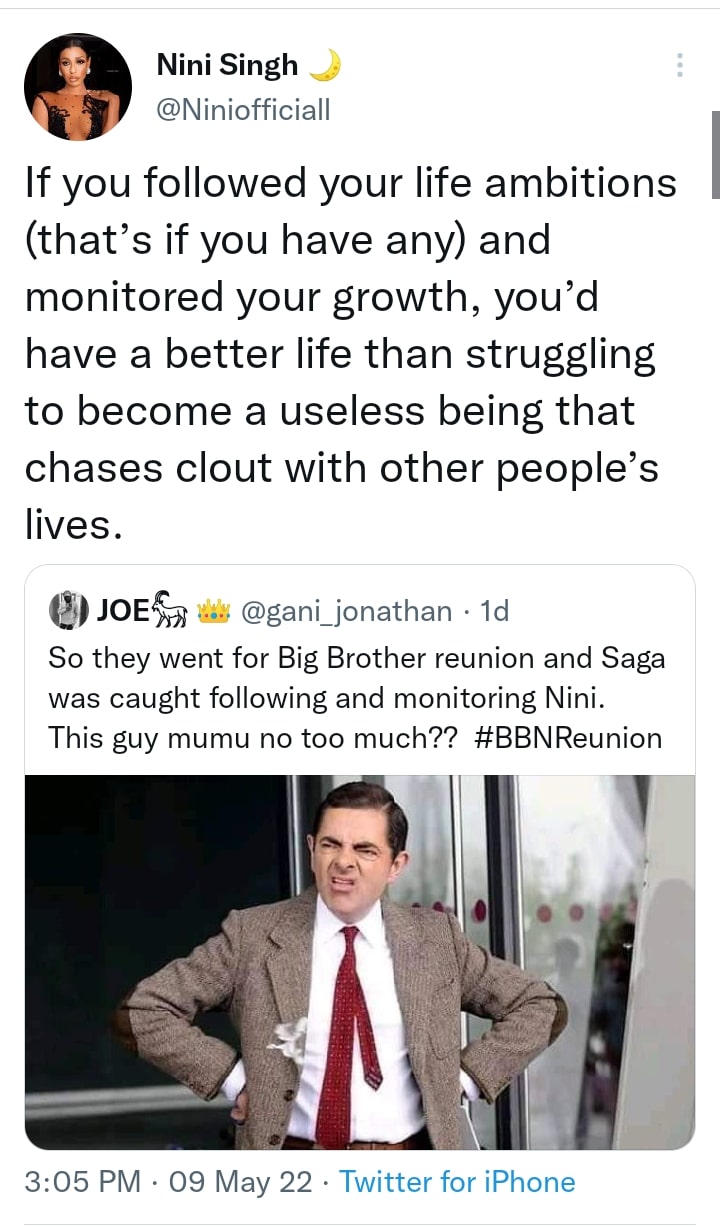
Task: Open Nini Singh's profile picture
Action: pos(77,86)
